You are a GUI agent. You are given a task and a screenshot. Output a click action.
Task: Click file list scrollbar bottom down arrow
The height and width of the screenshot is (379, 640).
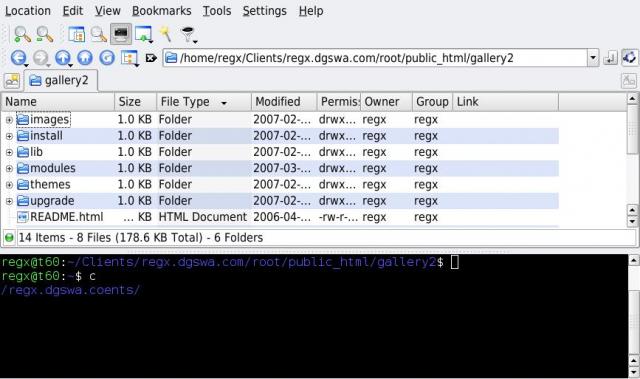pos(632,222)
